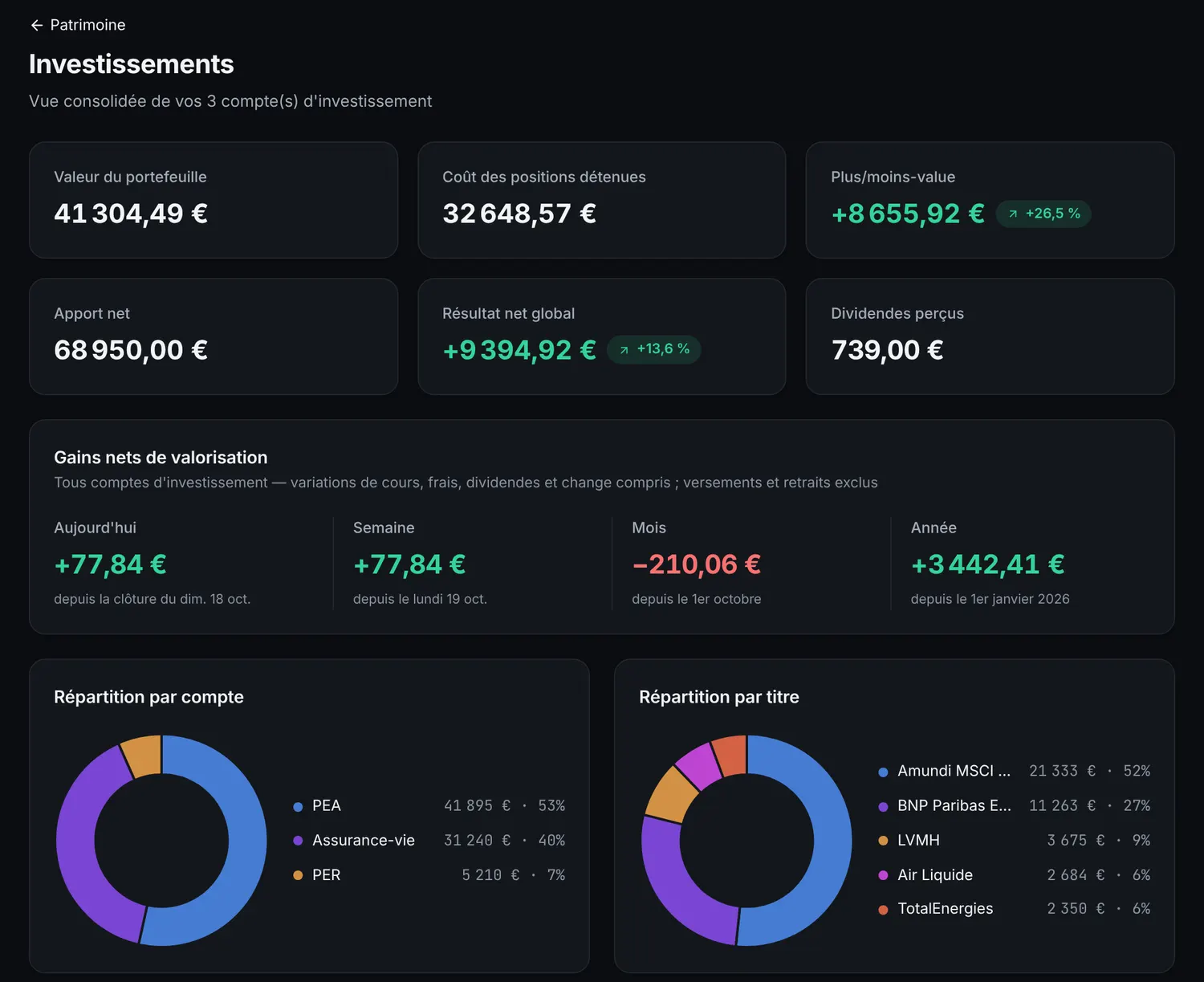Click the purple Assurance-vie legend dot
This screenshot has height=982, width=1204.
click(298, 841)
